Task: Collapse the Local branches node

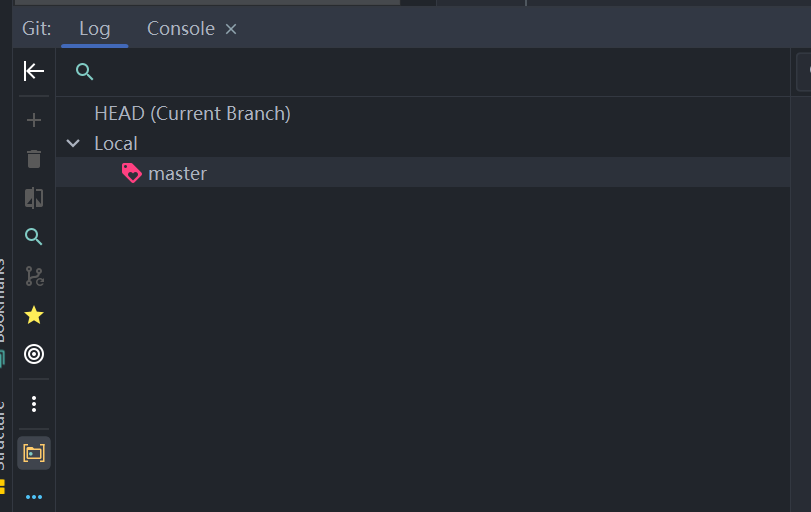Action: point(73,143)
